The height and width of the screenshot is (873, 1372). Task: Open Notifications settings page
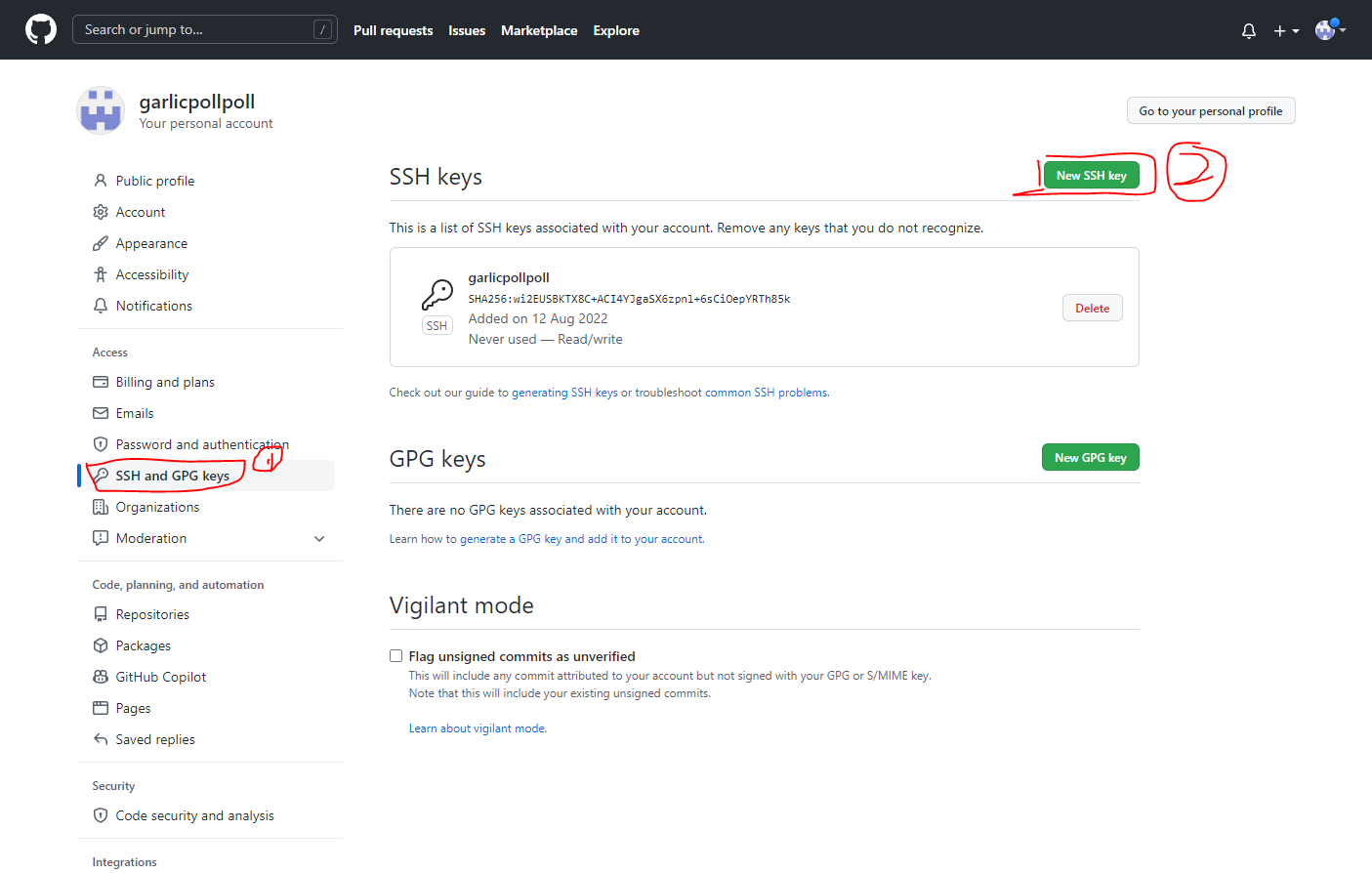coord(154,306)
